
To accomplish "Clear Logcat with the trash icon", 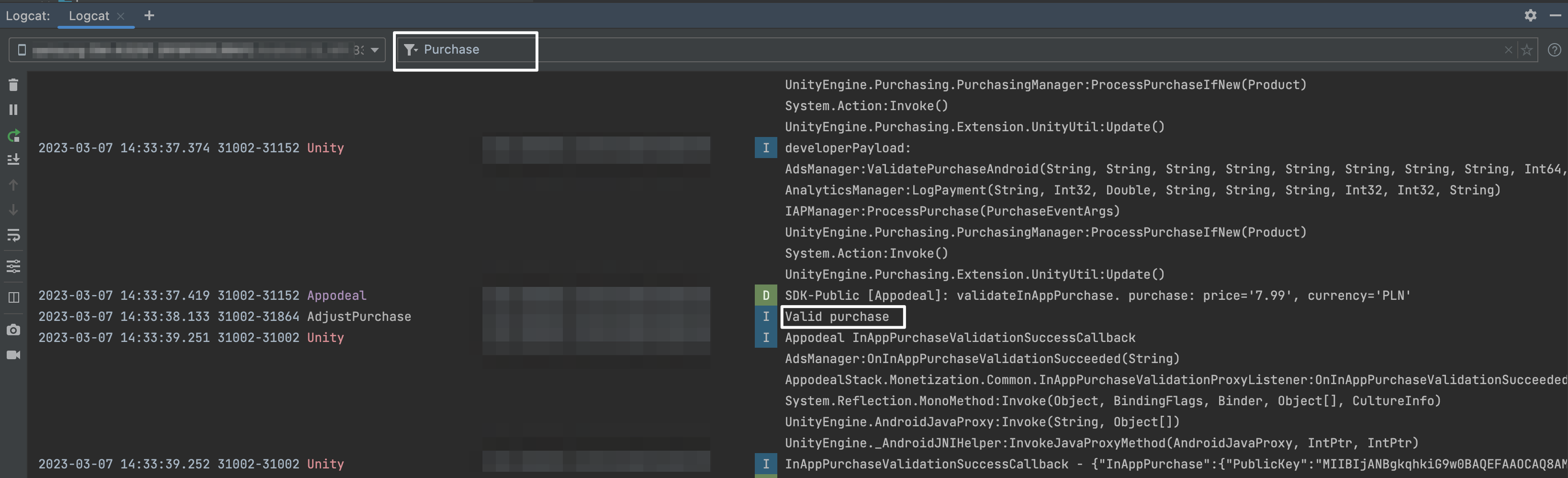I will [13, 85].
